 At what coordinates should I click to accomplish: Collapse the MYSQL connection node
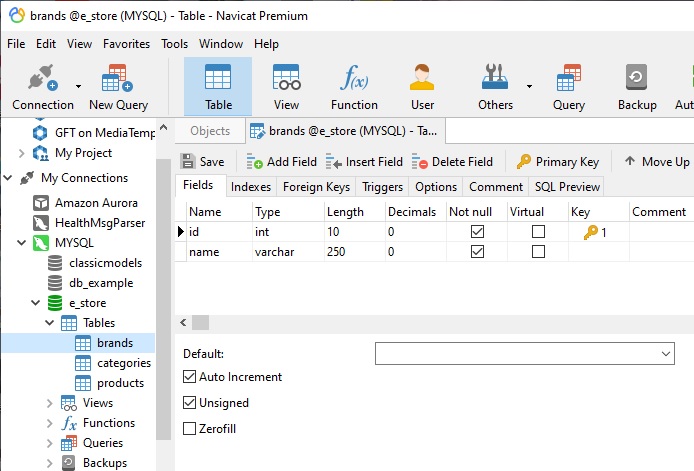21,243
